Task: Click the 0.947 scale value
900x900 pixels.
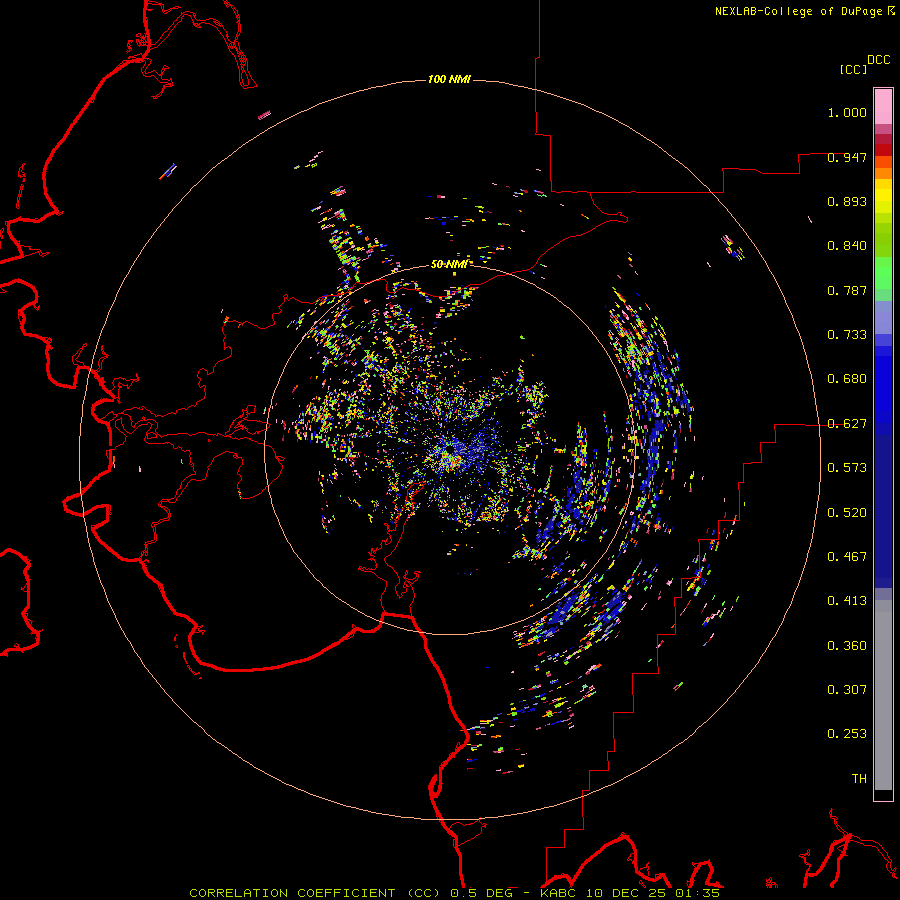Action: (847, 157)
